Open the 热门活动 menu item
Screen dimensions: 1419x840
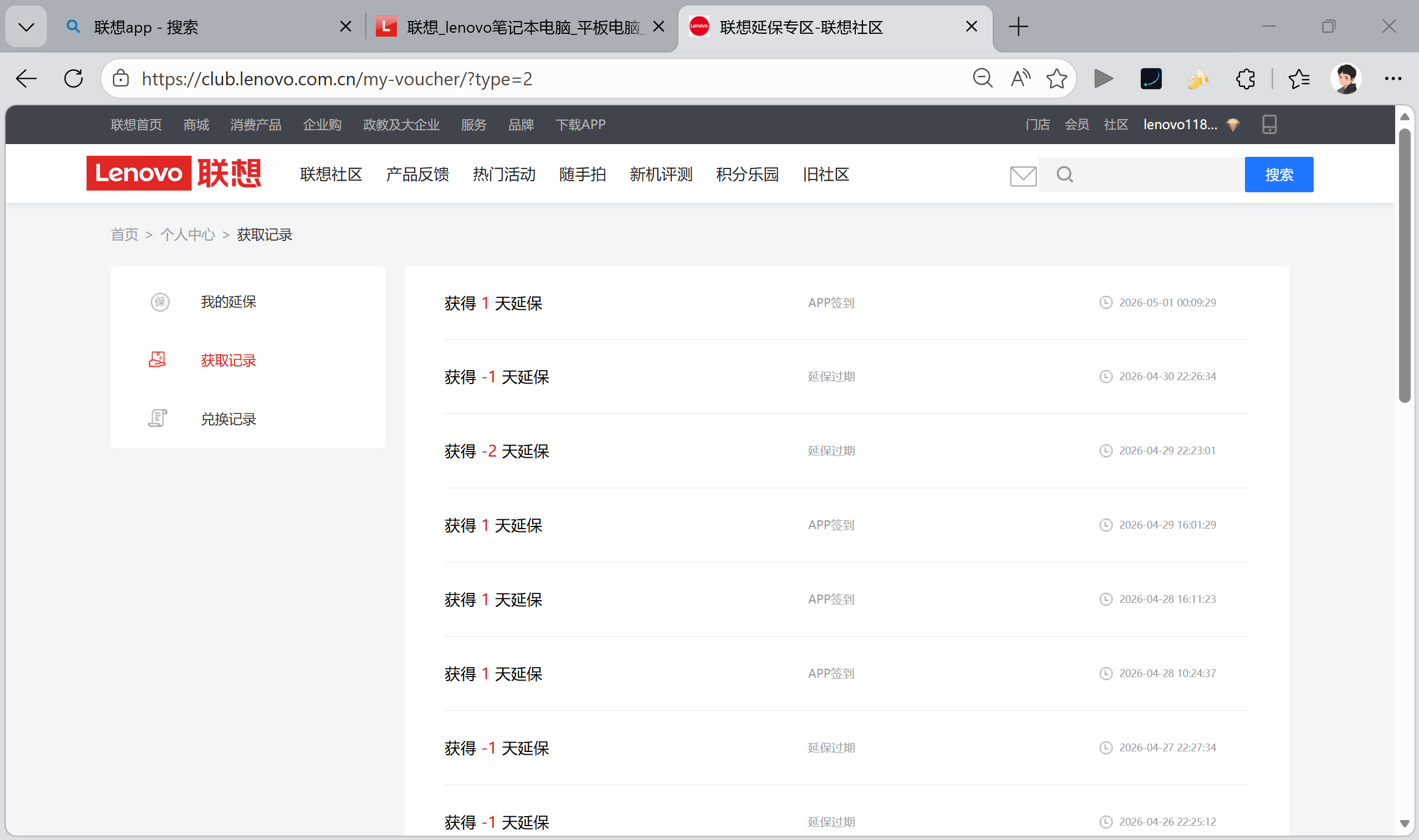coord(504,175)
